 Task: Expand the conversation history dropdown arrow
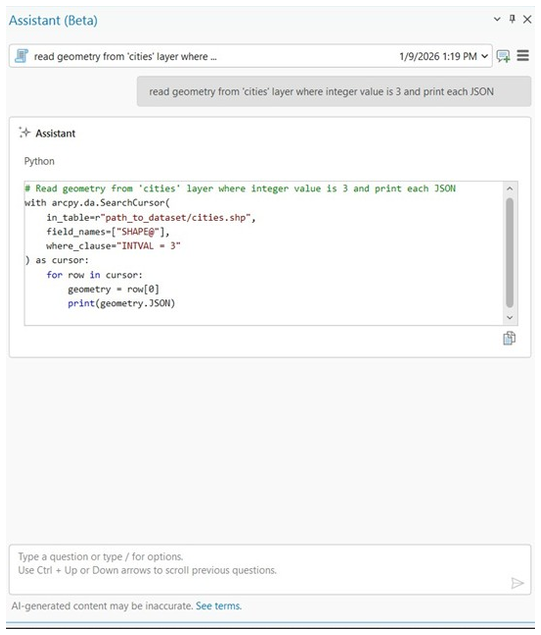coord(484,56)
